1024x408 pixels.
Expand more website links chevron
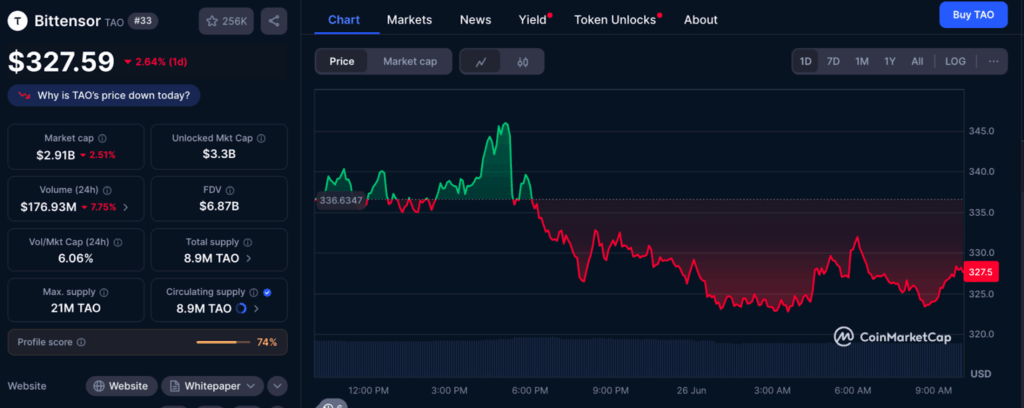tap(278, 386)
